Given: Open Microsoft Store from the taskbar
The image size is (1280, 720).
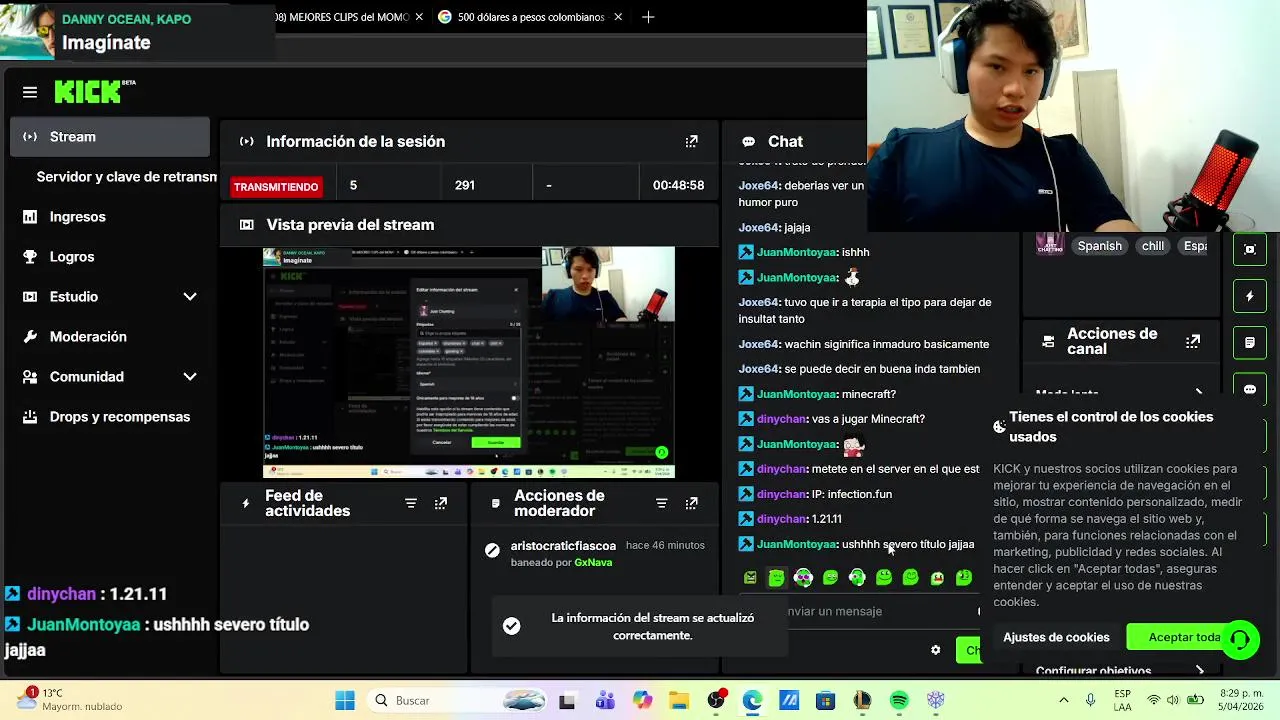Looking at the screenshot, I should click(825, 701).
